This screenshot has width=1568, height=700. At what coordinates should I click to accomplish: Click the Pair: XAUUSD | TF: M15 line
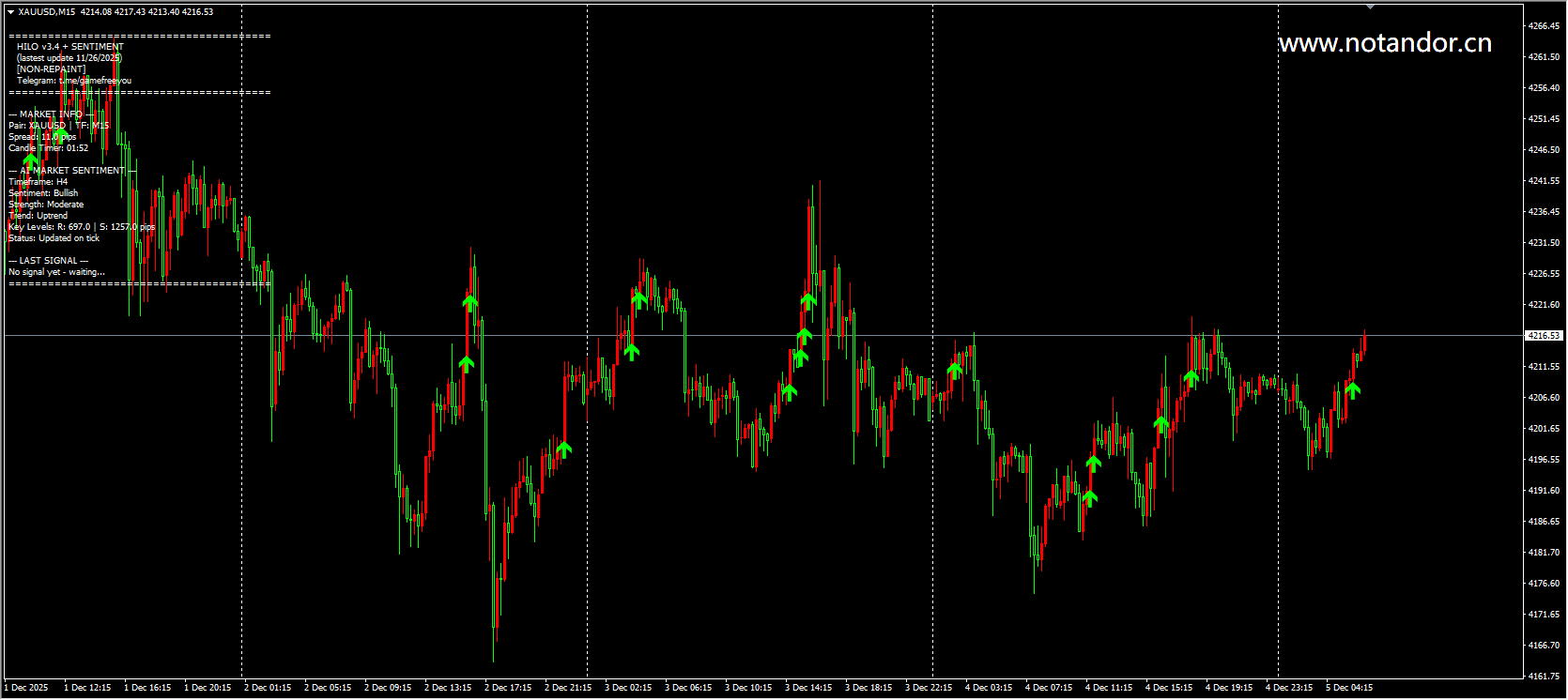59,126
